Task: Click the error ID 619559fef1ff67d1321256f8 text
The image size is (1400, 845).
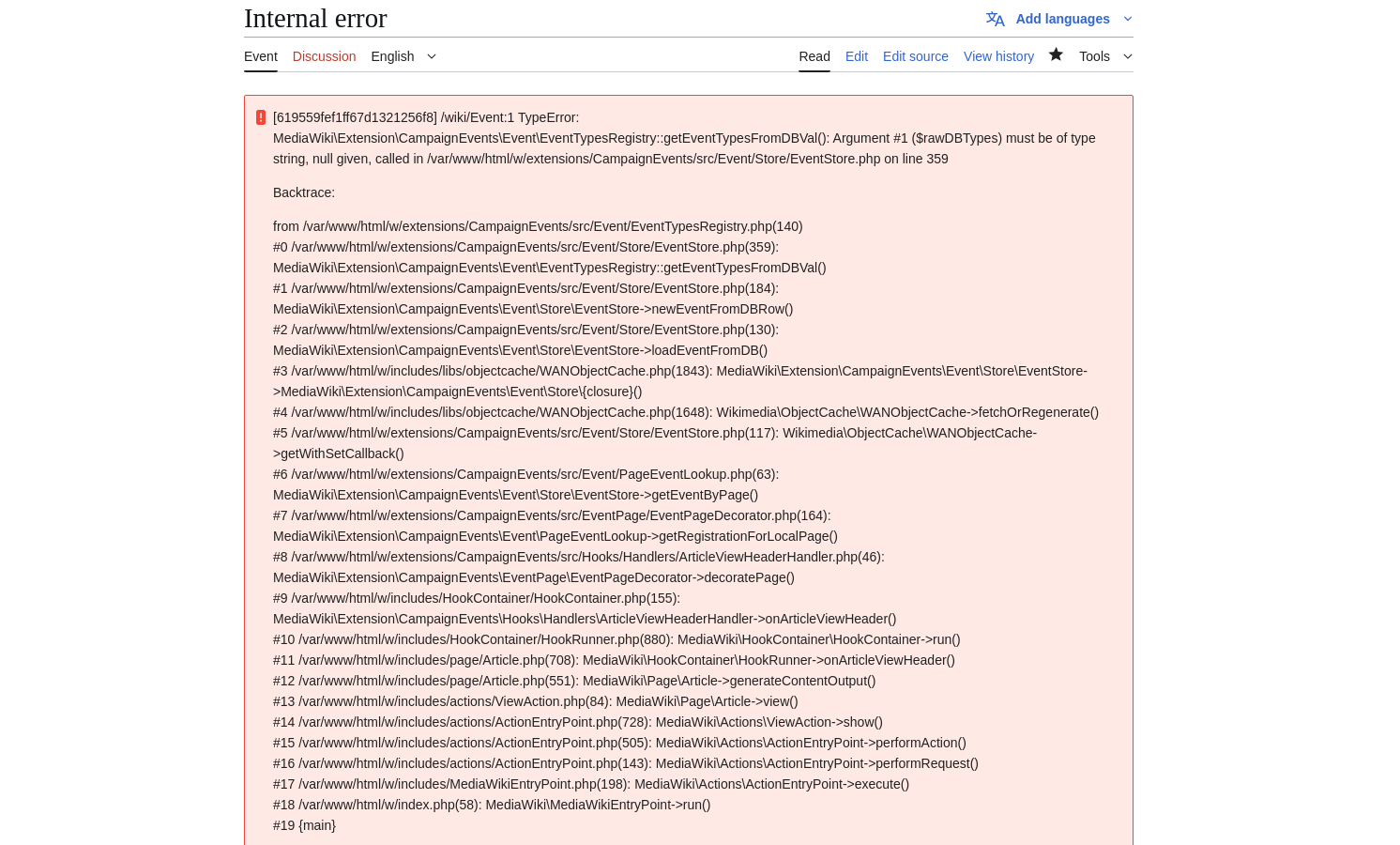Action: [x=355, y=117]
